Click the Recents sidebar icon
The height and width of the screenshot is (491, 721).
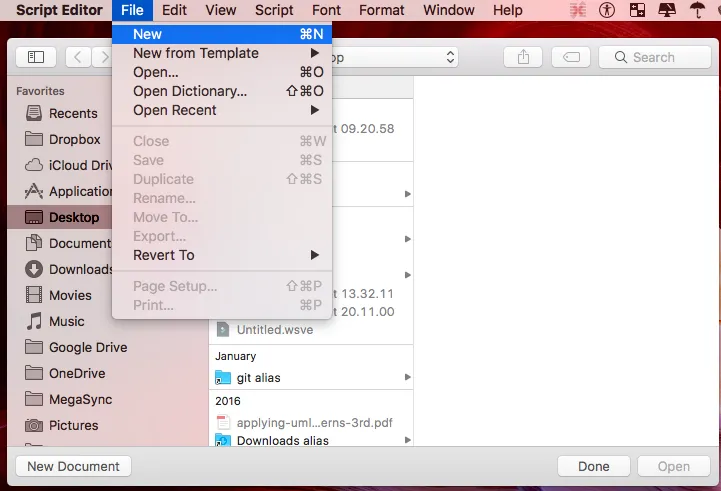(34, 113)
